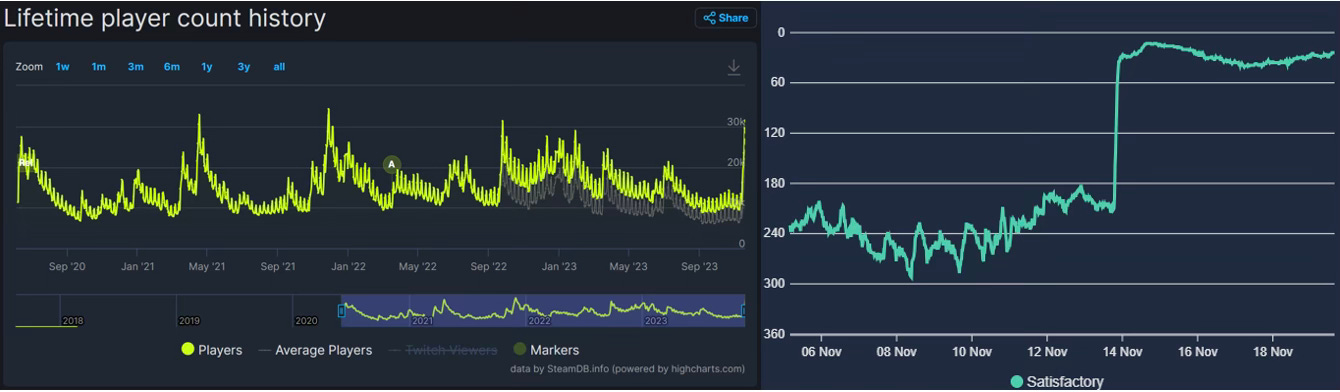Set zoom range to all
The height and width of the screenshot is (392, 1340).
(x=279, y=67)
